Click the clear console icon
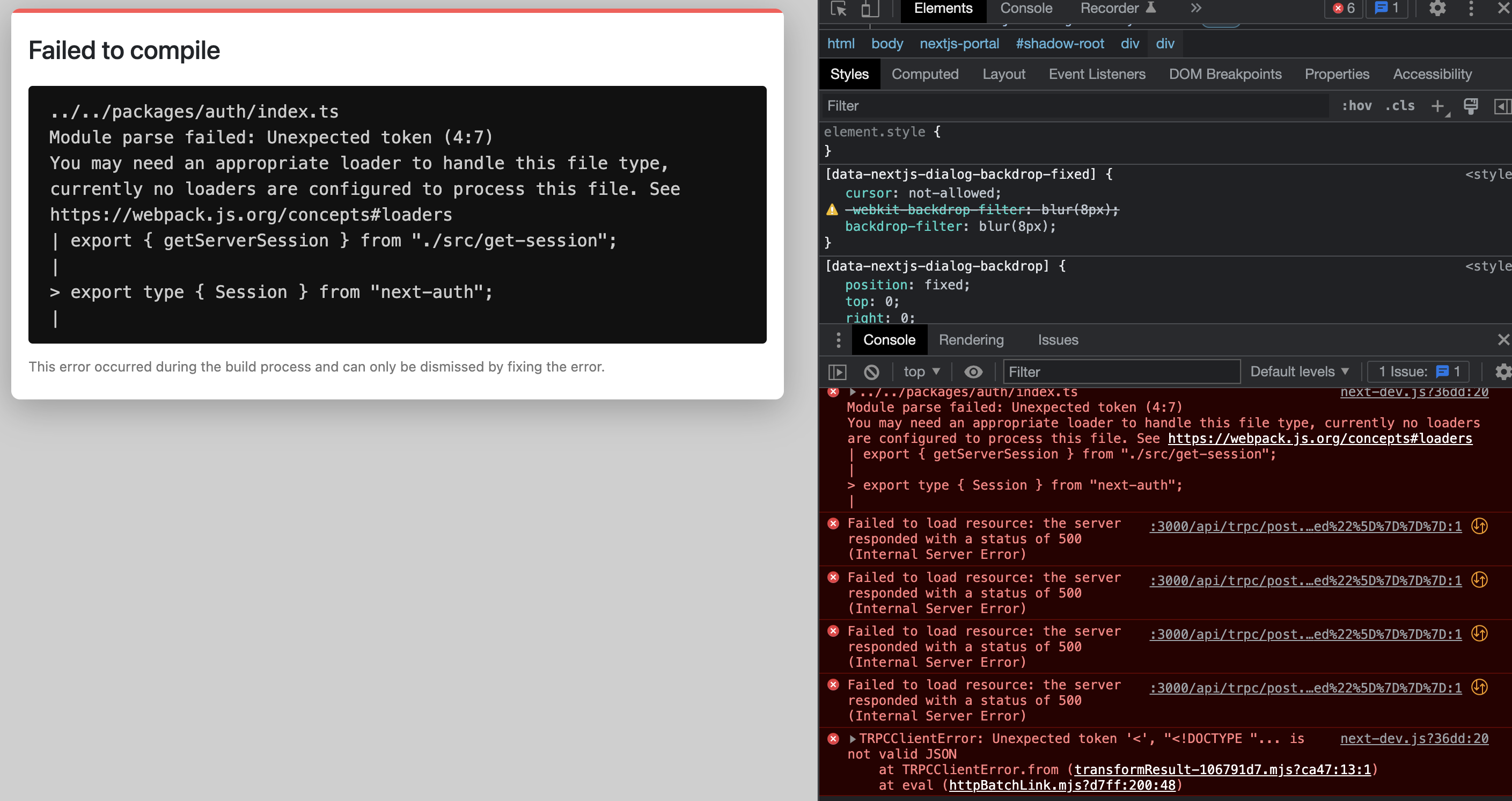The height and width of the screenshot is (801, 1512). pyautogui.click(x=872, y=372)
